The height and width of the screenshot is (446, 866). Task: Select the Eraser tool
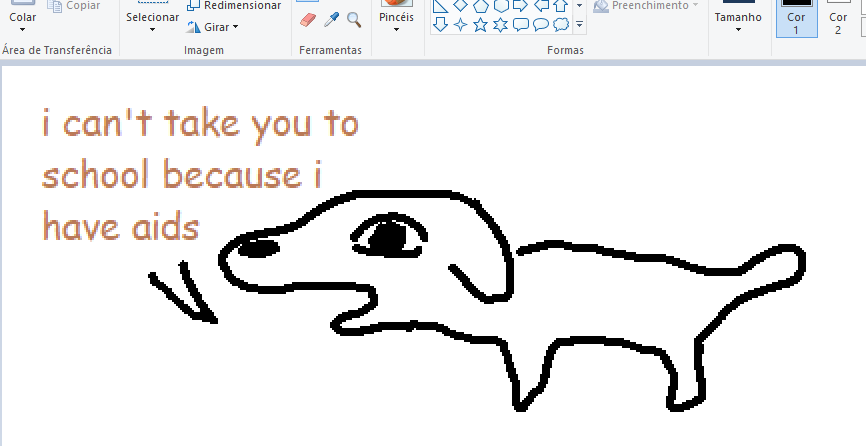tap(307, 20)
